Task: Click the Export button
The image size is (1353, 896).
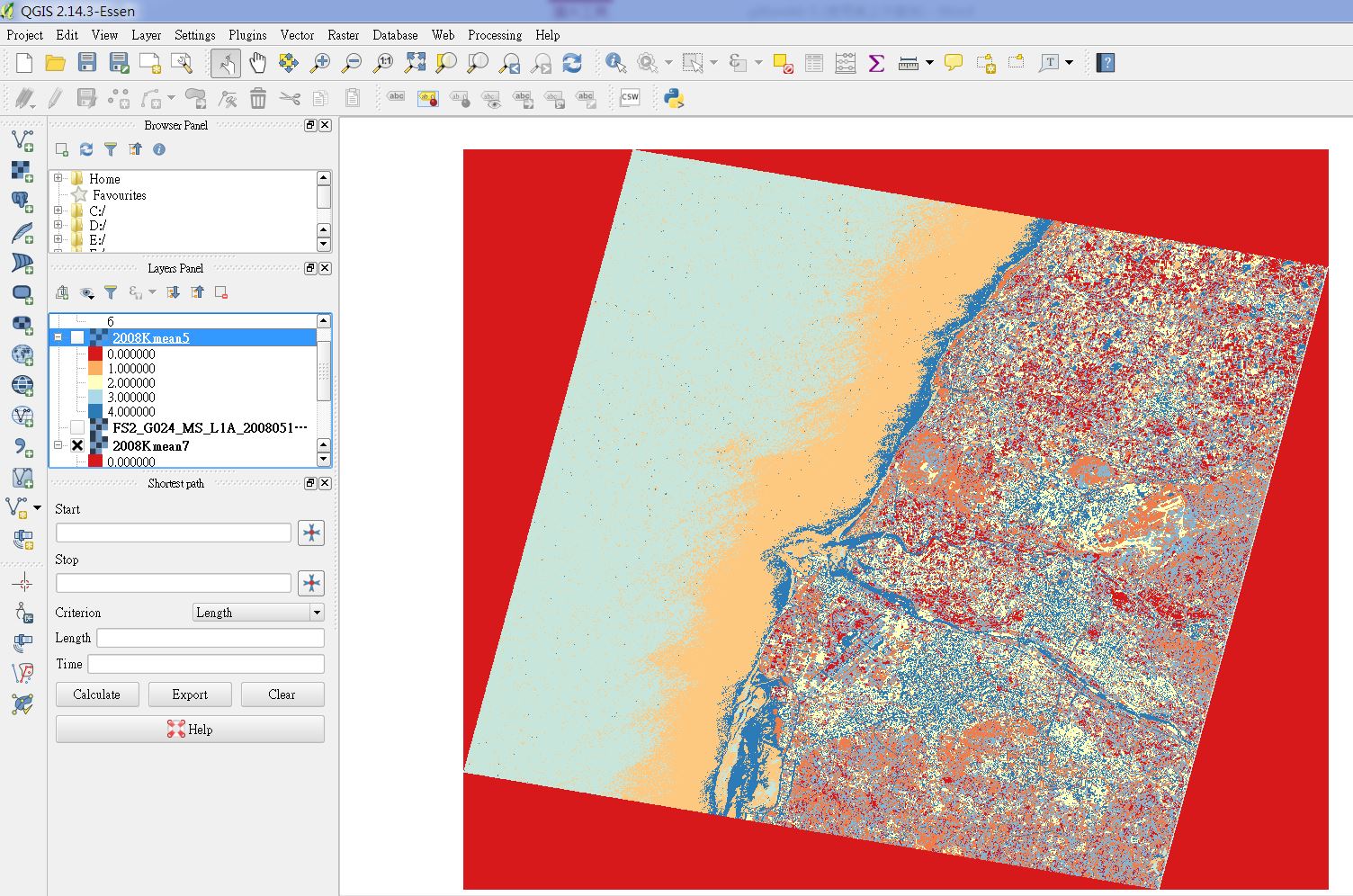Action: (x=190, y=694)
